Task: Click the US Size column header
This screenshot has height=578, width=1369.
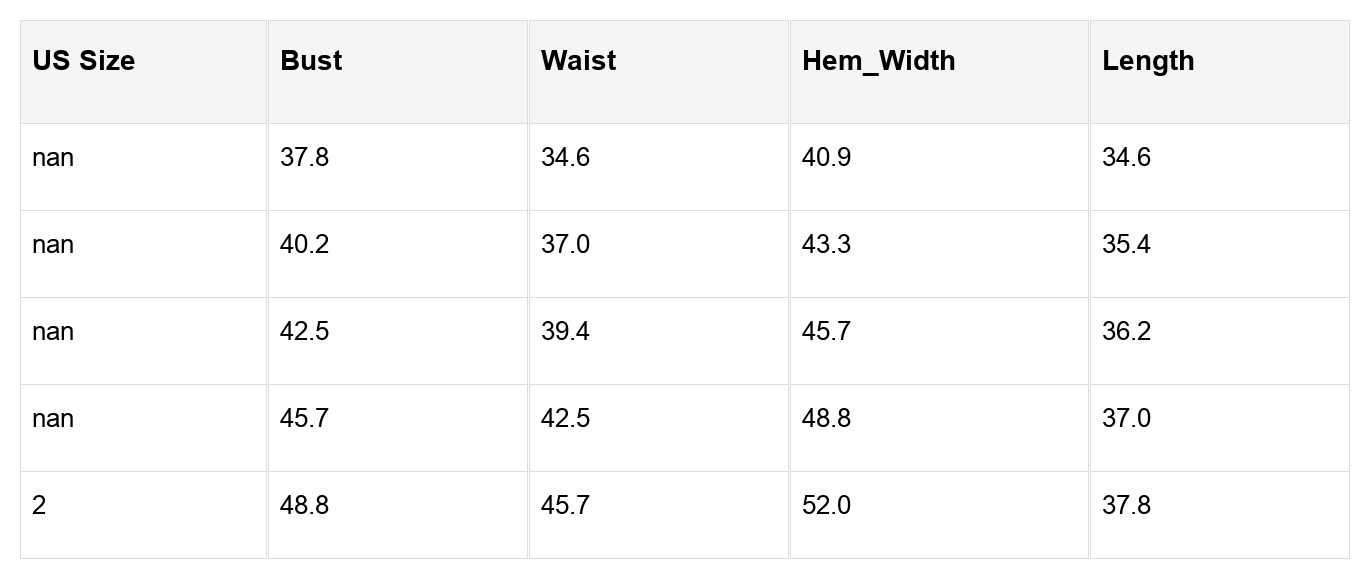Action: [x=84, y=61]
